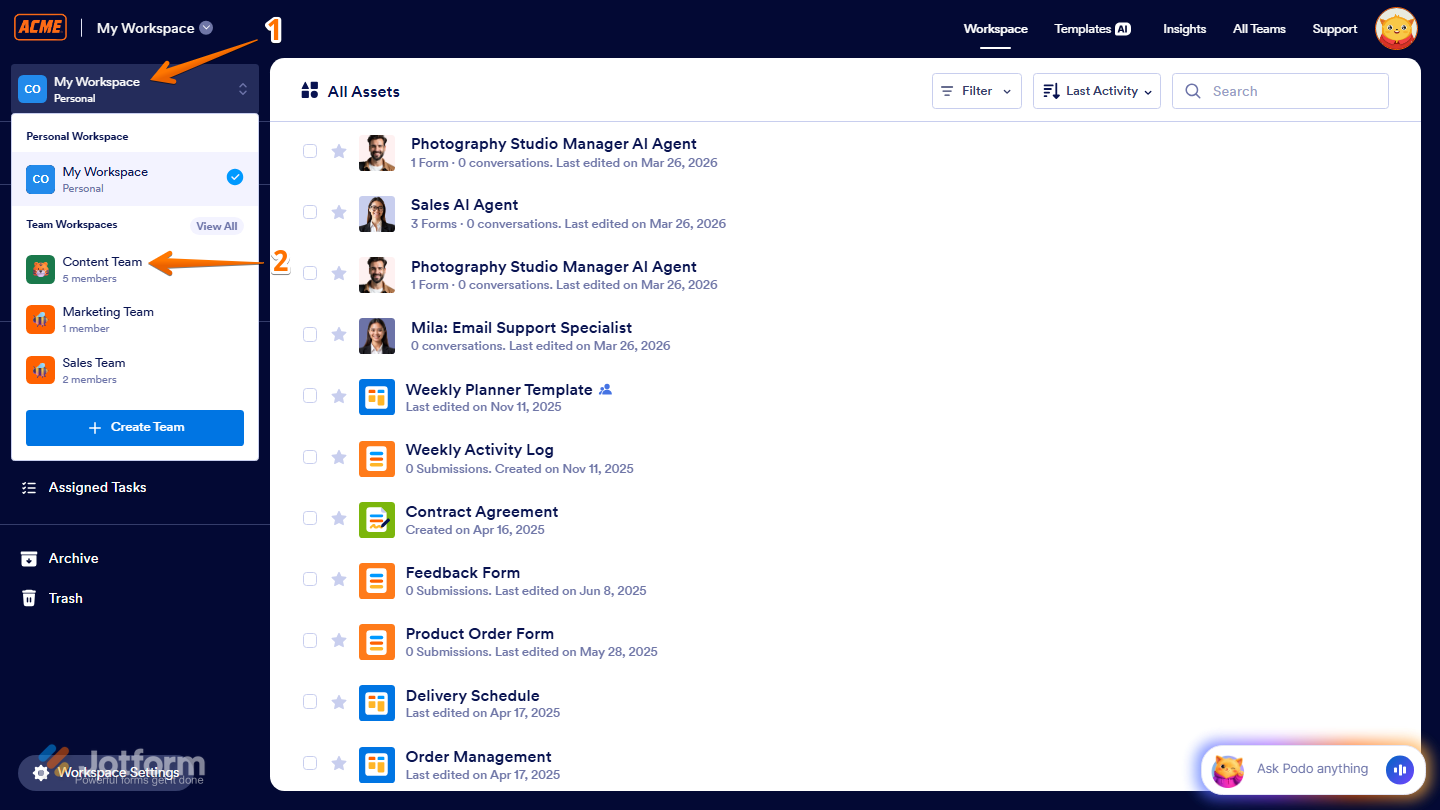
Task: Star the Feedback Form as favorite
Action: pyautogui.click(x=339, y=579)
